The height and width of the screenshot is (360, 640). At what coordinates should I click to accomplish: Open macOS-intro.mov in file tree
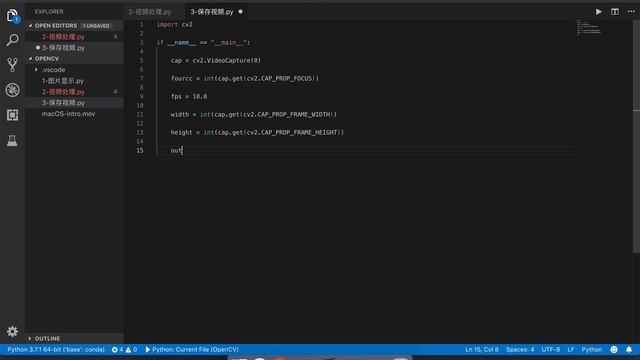75,114
